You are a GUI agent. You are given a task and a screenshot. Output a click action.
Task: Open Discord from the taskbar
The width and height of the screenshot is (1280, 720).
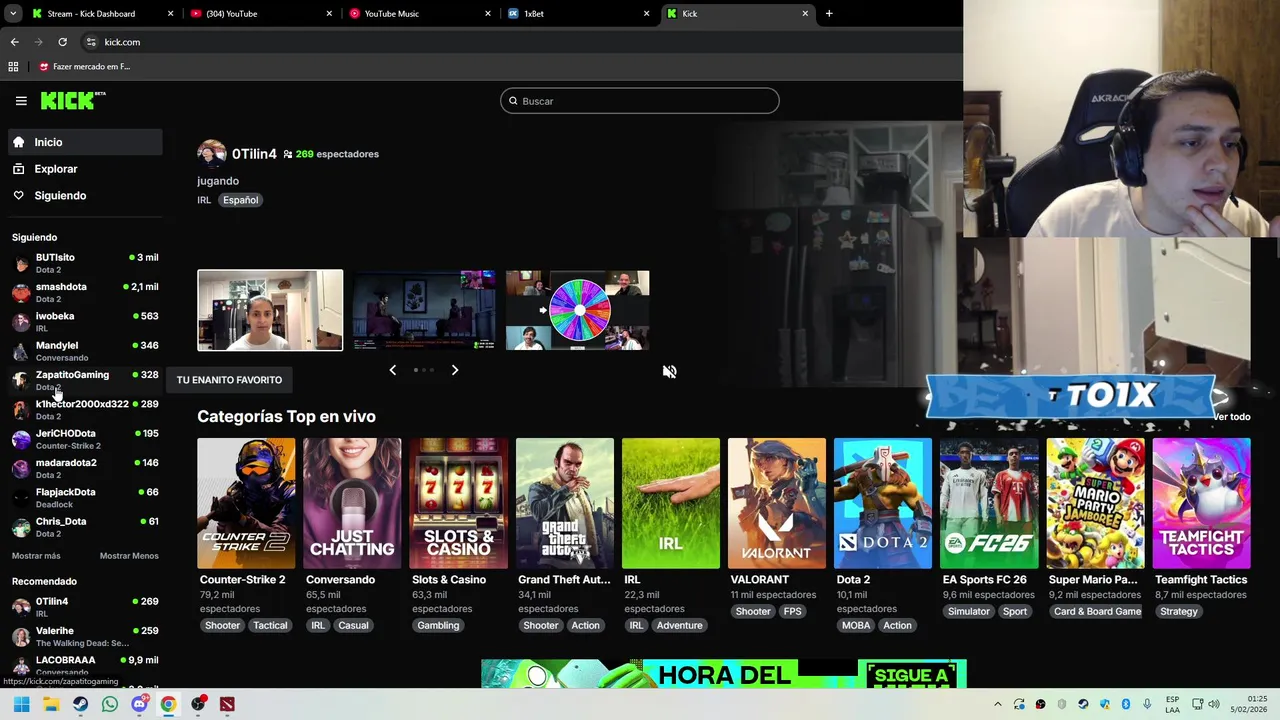coord(139,704)
